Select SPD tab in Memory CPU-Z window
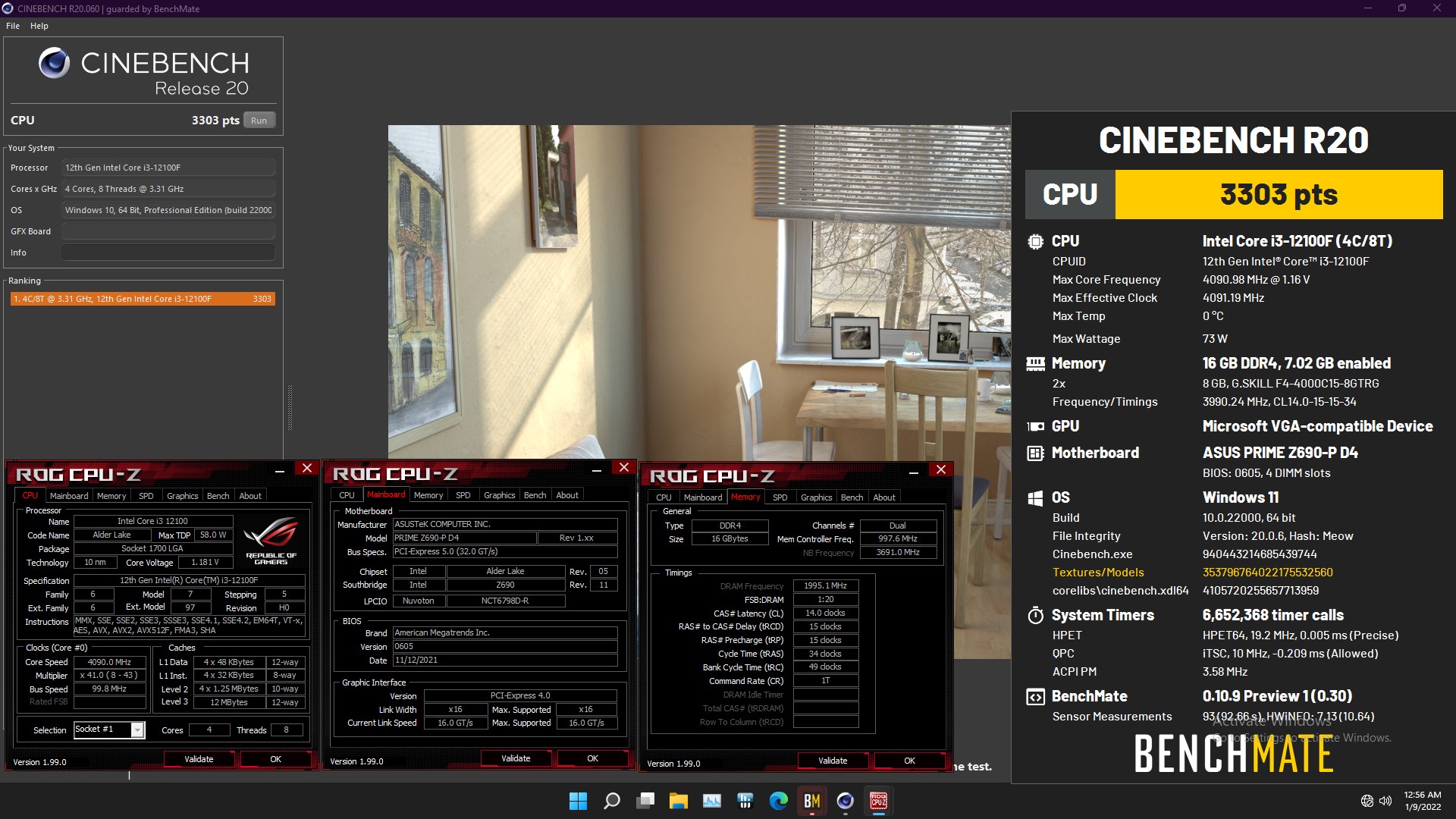The height and width of the screenshot is (819, 1456). [780, 497]
